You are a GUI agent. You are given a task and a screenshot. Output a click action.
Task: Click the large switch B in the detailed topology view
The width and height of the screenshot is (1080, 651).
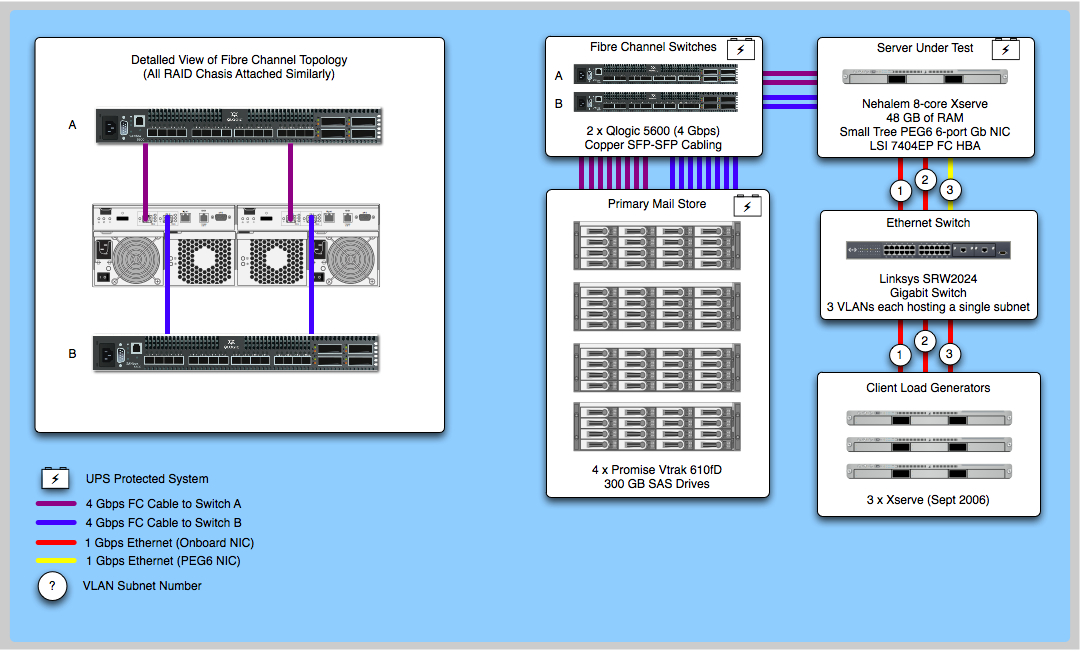(237, 353)
